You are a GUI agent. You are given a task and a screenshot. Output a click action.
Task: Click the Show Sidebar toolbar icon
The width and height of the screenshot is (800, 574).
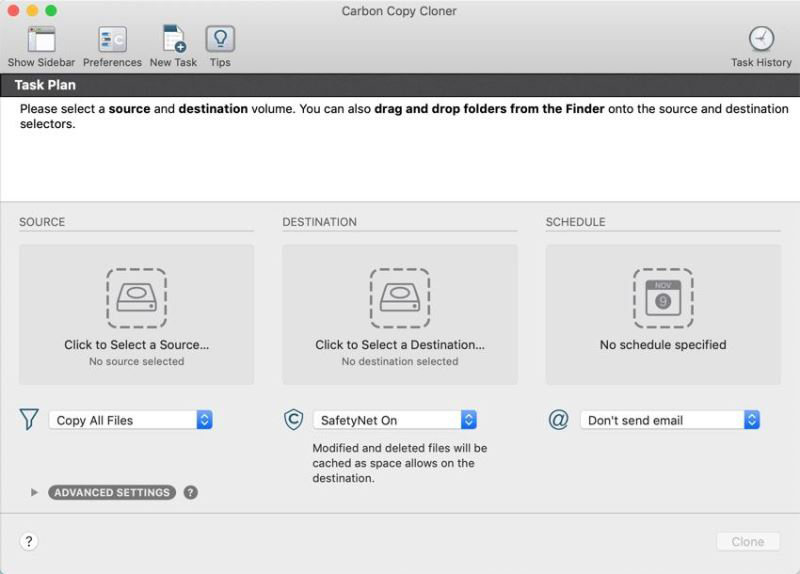pos(41,39)
